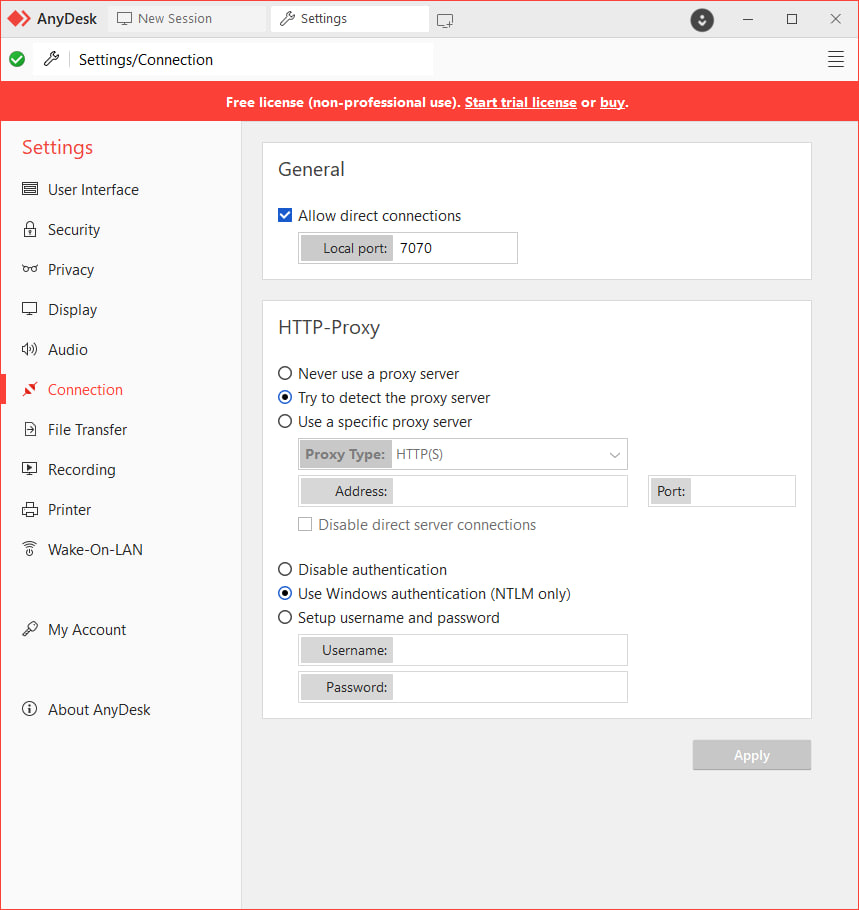Click the green connection status icon
The image size is (859, 910).
tap(17, 60)
